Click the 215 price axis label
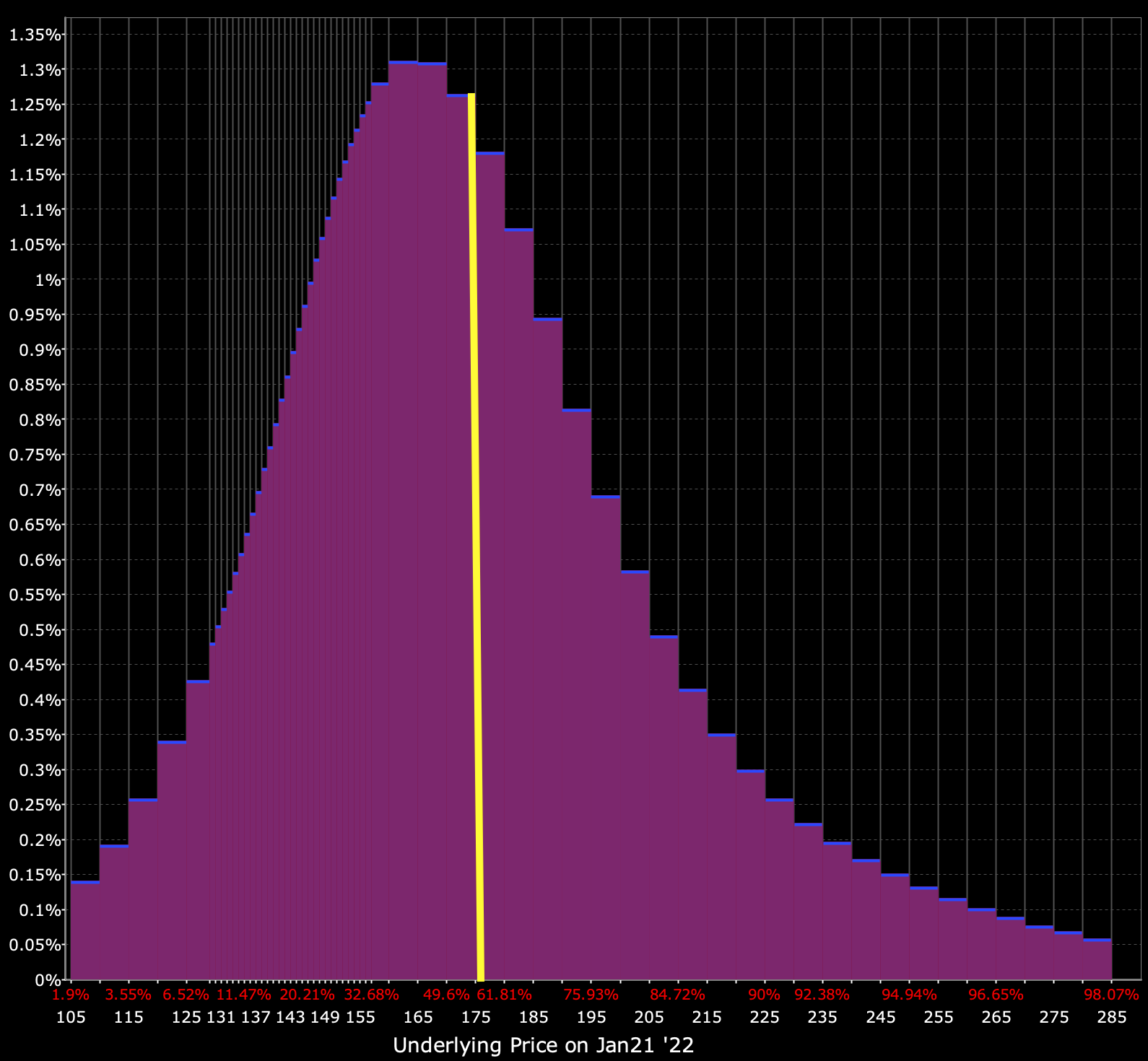Image resolution: width=1148 pixels, height=1061 pixels. pos(707,1017)
